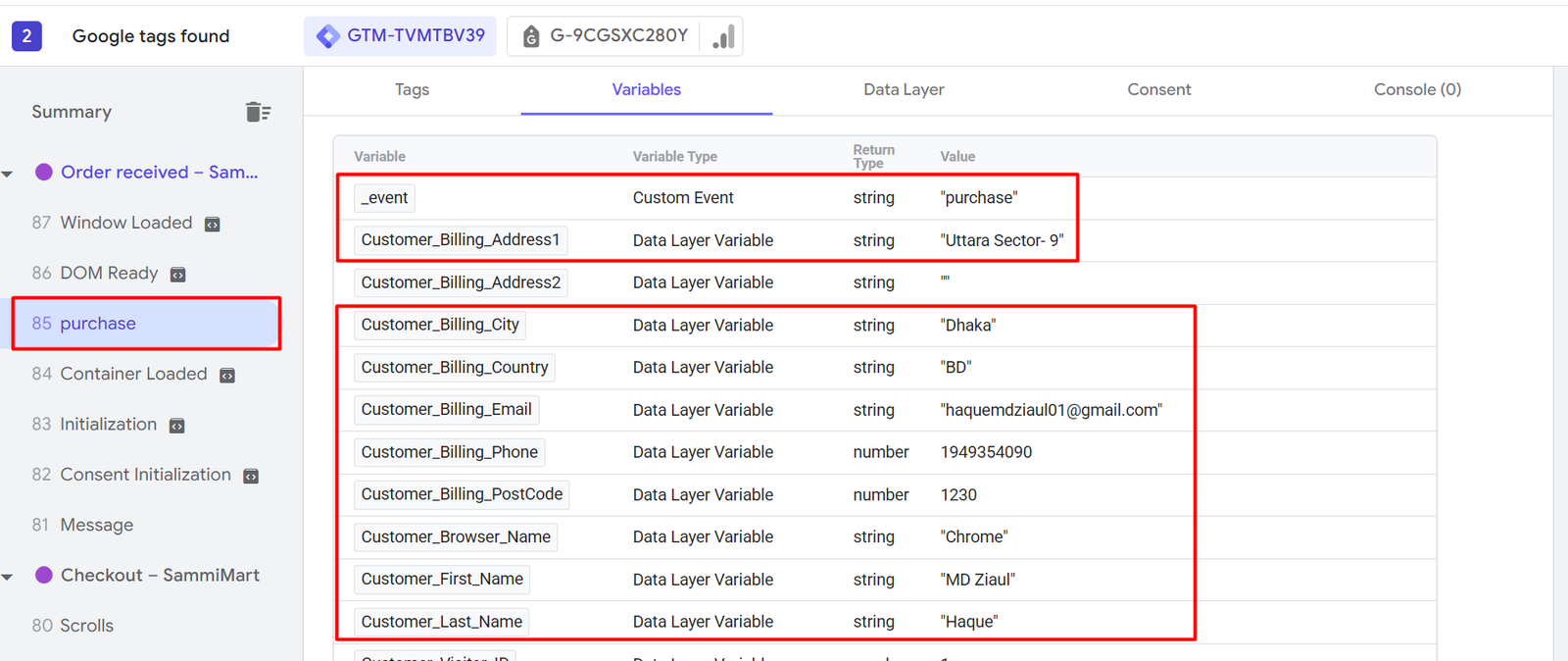Viewport: 1568px width, 661px height.
Task: Click the clear summary list icon
Action: tap(258, 112)
